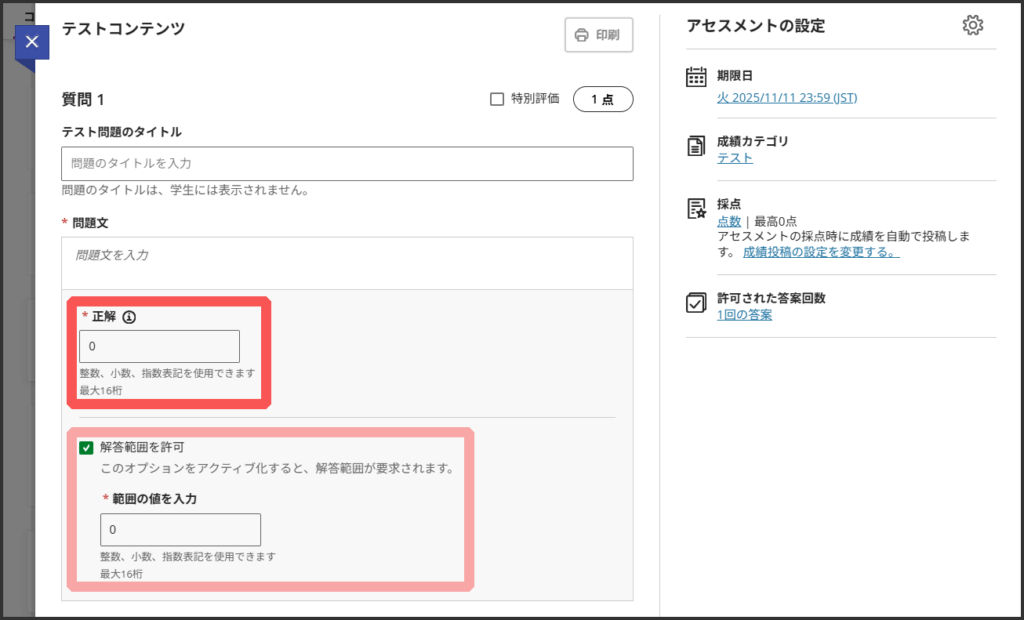Click the 許可された答案回数 icon
1024x620 pixels.
pos(696,303)
